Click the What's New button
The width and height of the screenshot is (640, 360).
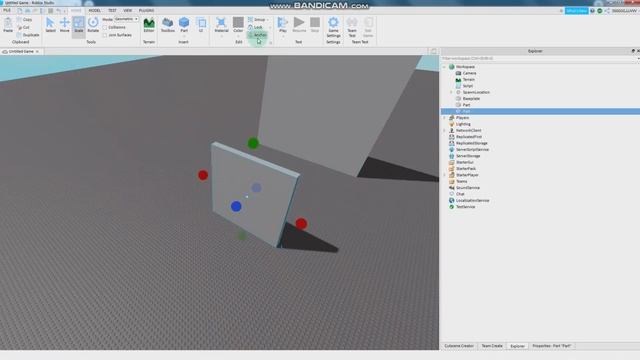point(576,11)
